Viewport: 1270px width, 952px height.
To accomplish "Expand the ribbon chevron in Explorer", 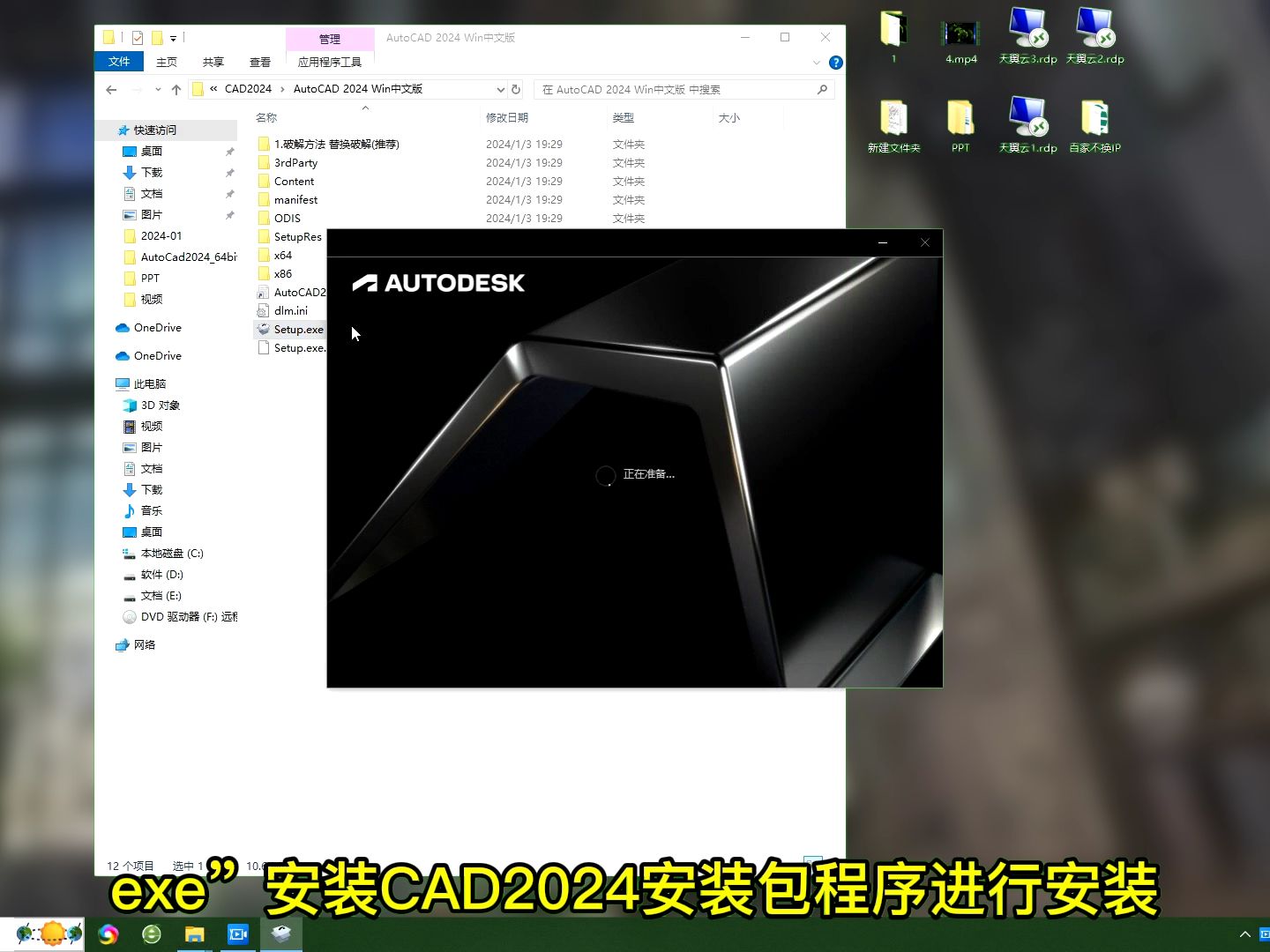I will click(816, 63).
